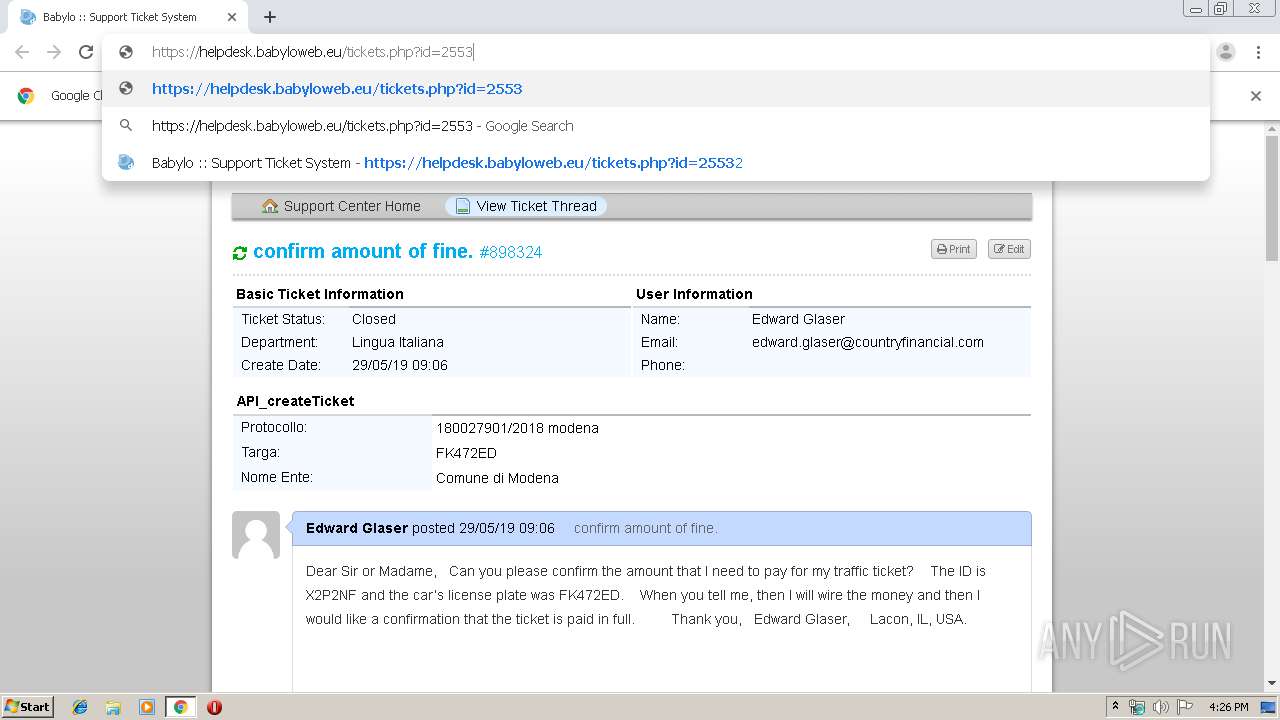
Task: Click the browser reload button
Action: coord(86,52)
